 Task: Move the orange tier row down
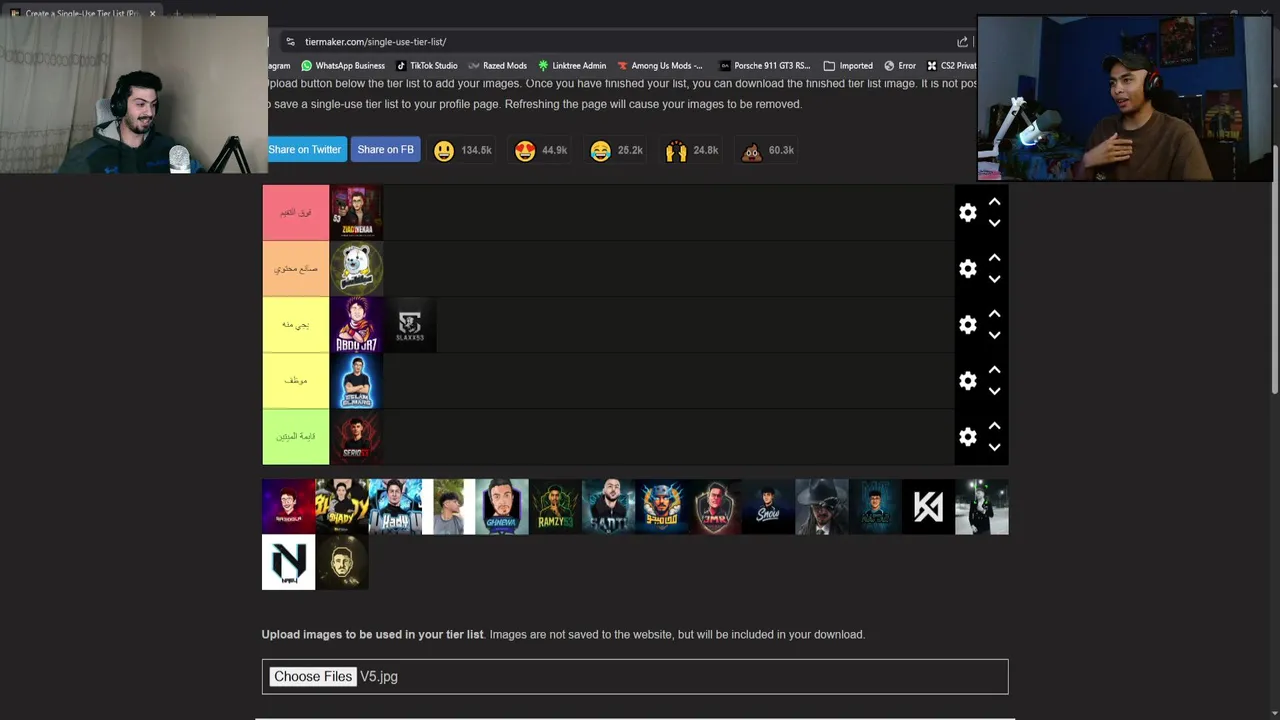click(x=994, y=279)
